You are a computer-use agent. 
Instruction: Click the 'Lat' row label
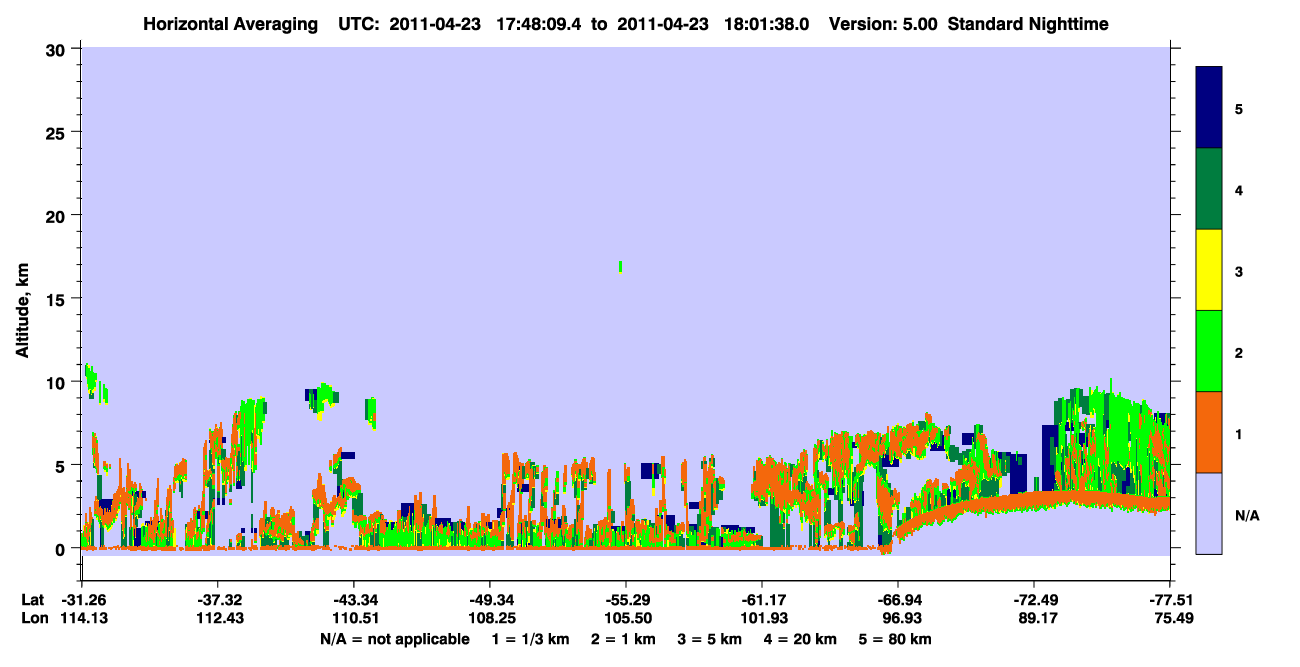32,600
